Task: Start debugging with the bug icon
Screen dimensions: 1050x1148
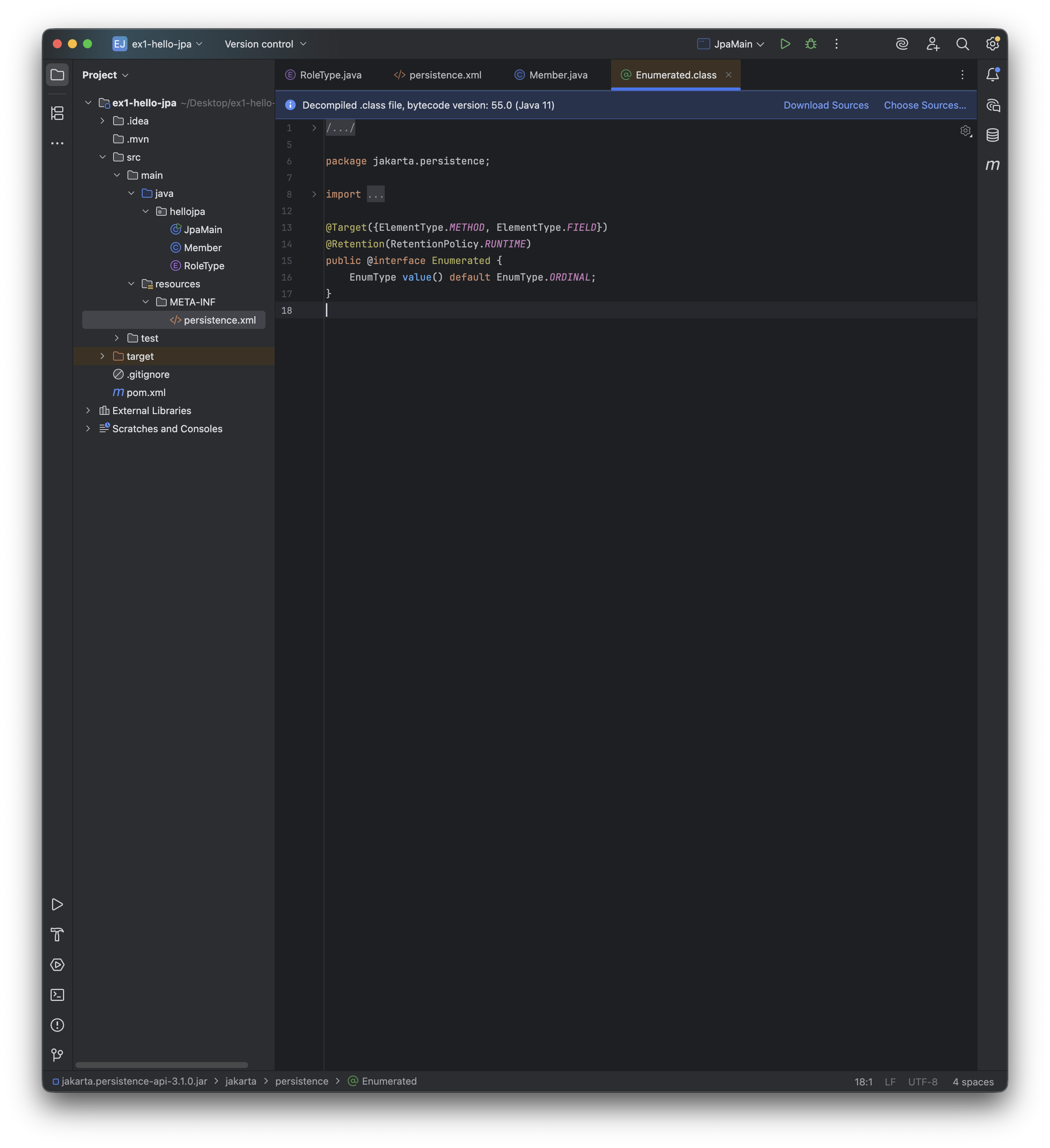Action: click(810, 44)
